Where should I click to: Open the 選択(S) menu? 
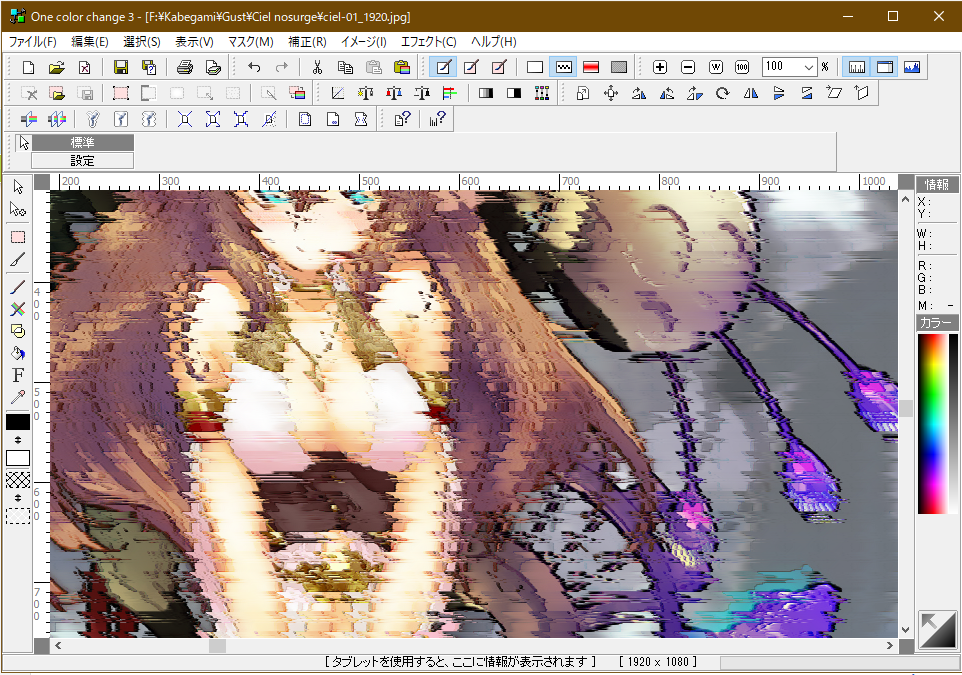[x=142, y=42]
